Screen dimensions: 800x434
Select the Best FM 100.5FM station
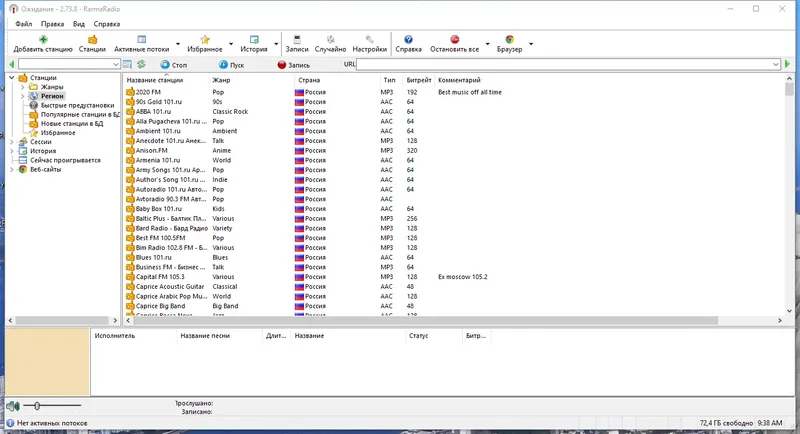pyautogui.click(x=160, y=238)
